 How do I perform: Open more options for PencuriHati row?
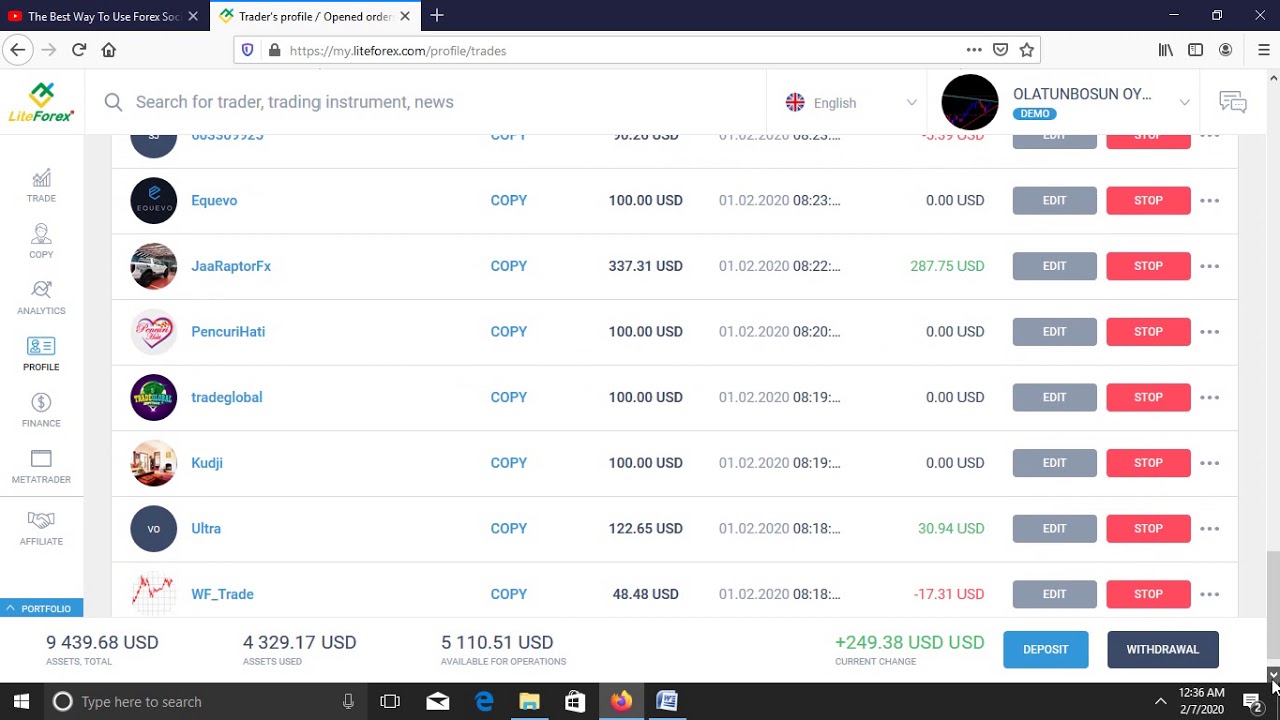pos(1210,332)
